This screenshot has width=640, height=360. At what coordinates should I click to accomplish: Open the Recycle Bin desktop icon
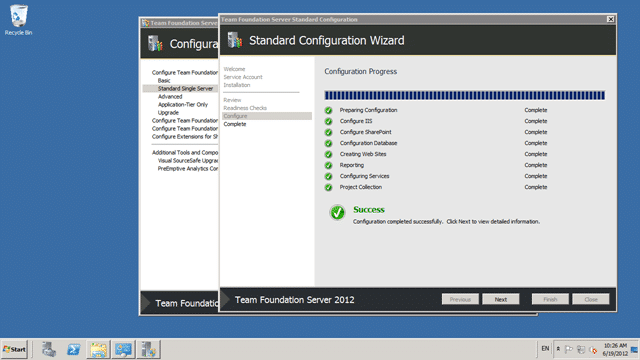(x=18, y=20)
